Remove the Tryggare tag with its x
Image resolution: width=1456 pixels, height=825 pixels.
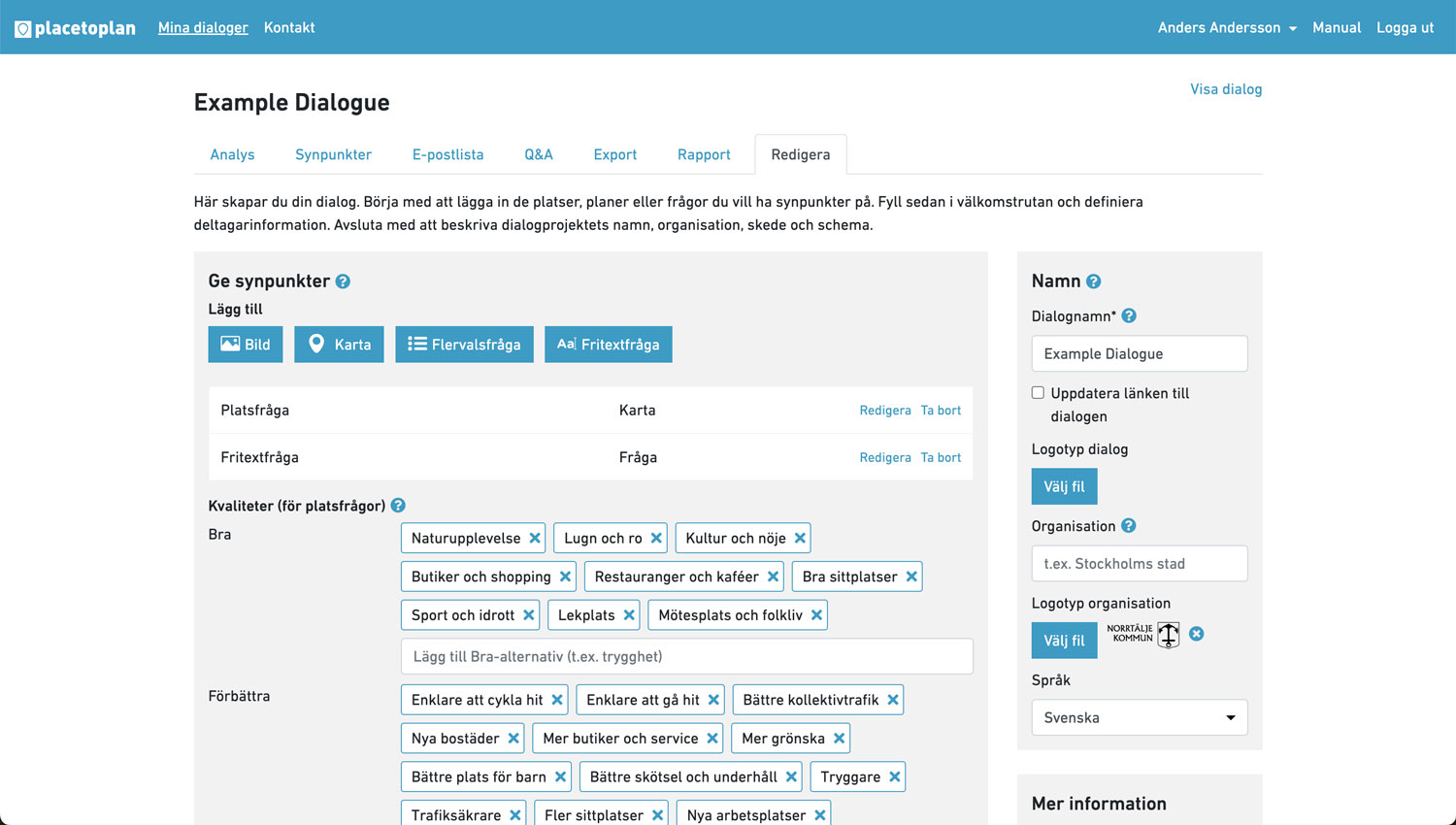(895, 776)
